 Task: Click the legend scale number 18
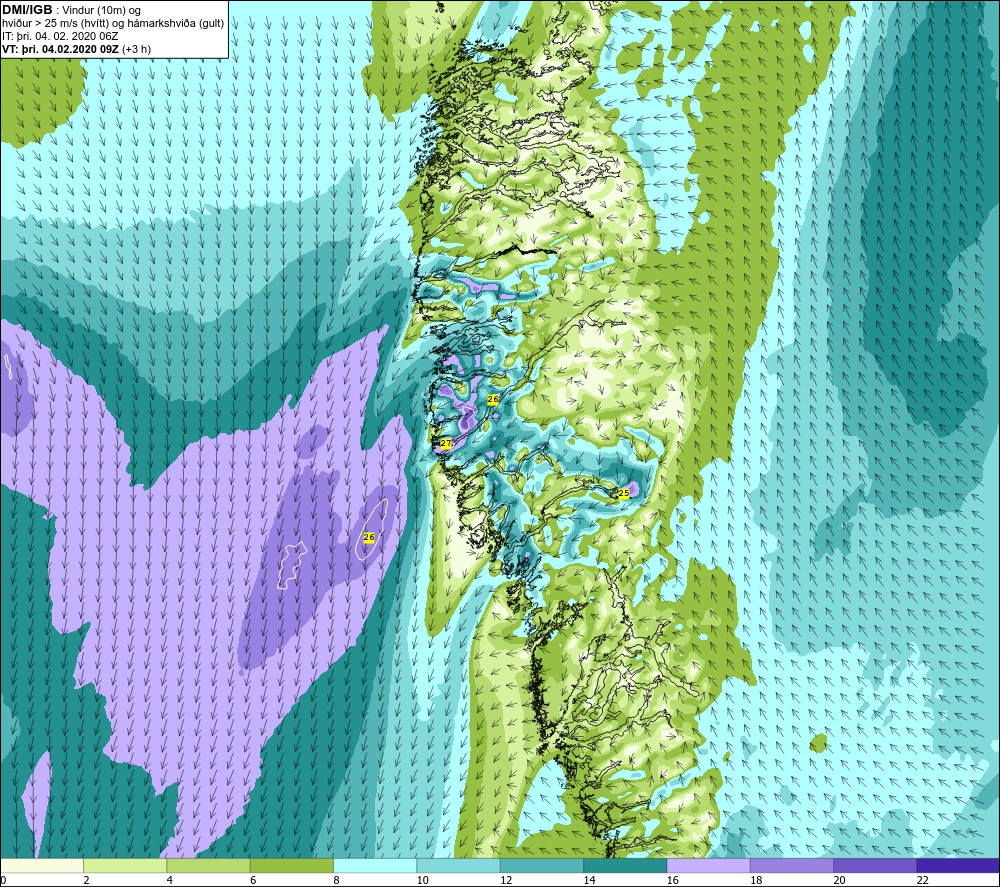756,880
